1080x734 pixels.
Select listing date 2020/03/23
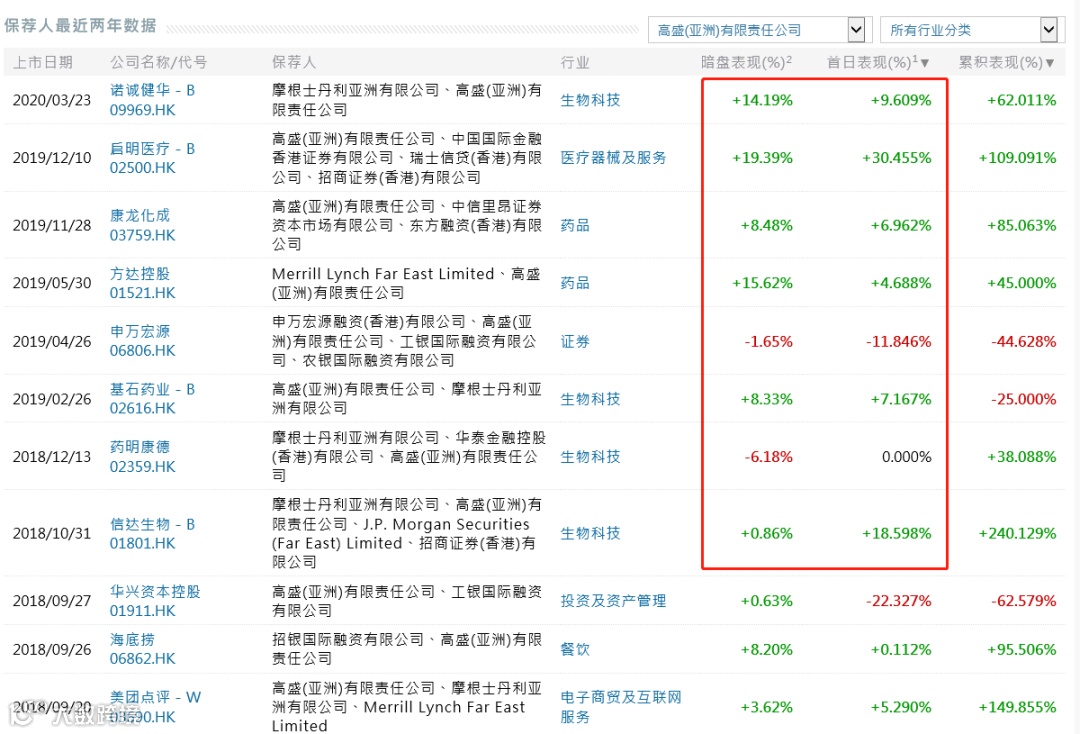click(52, 101)
